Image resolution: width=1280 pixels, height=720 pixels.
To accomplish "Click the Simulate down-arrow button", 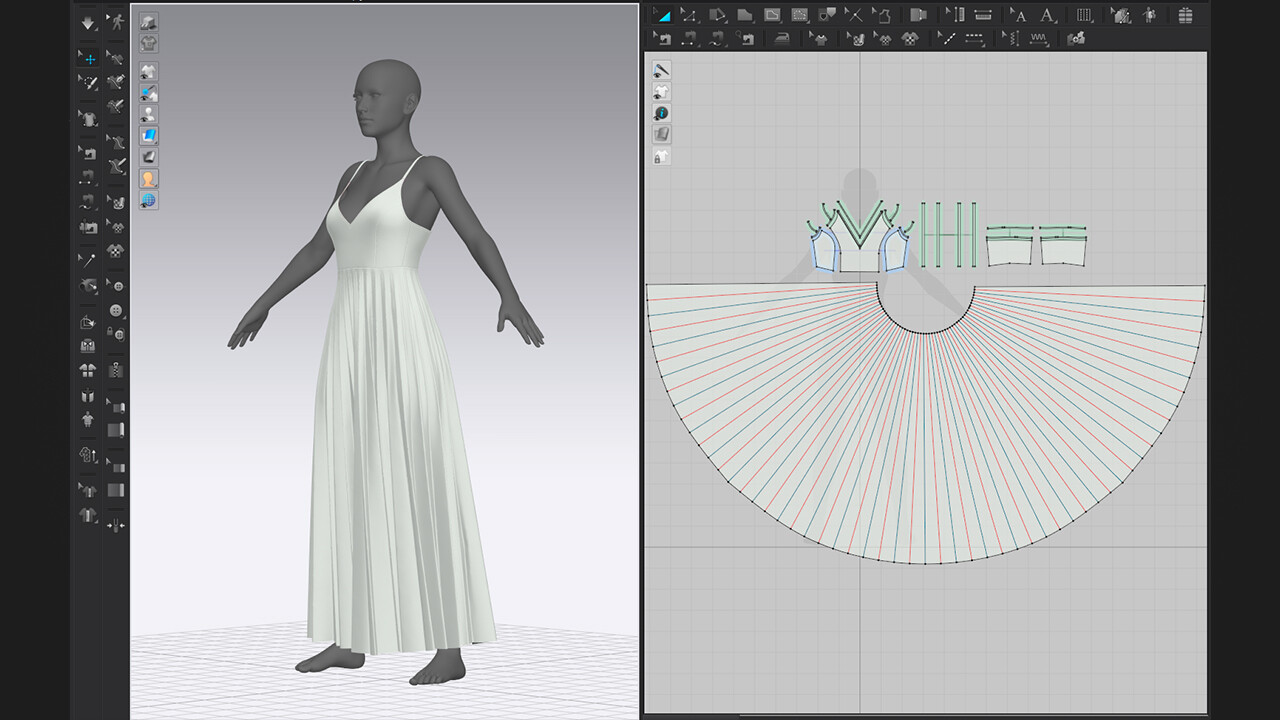I will point(89,22).
